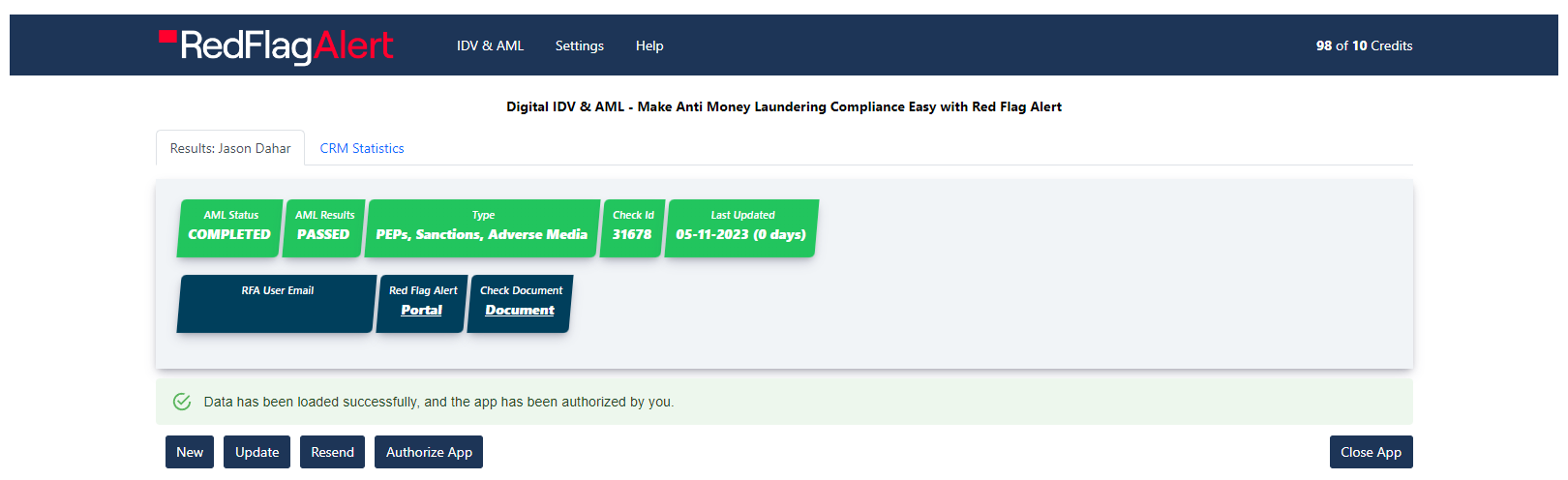Click the Authorize App button
Image resolution: width=1568 pixels, height=480 pixels.
pos(429,452)
